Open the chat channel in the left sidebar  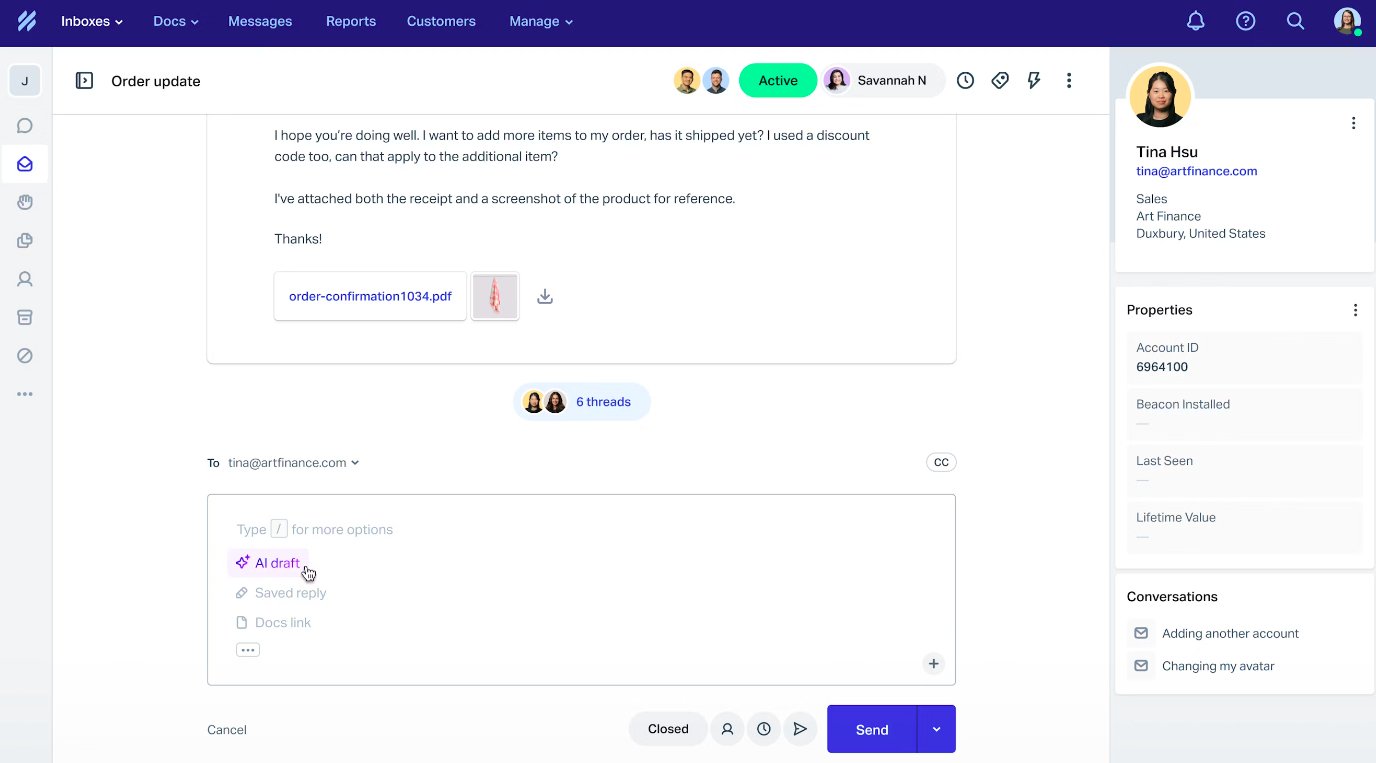pos(25,125)
